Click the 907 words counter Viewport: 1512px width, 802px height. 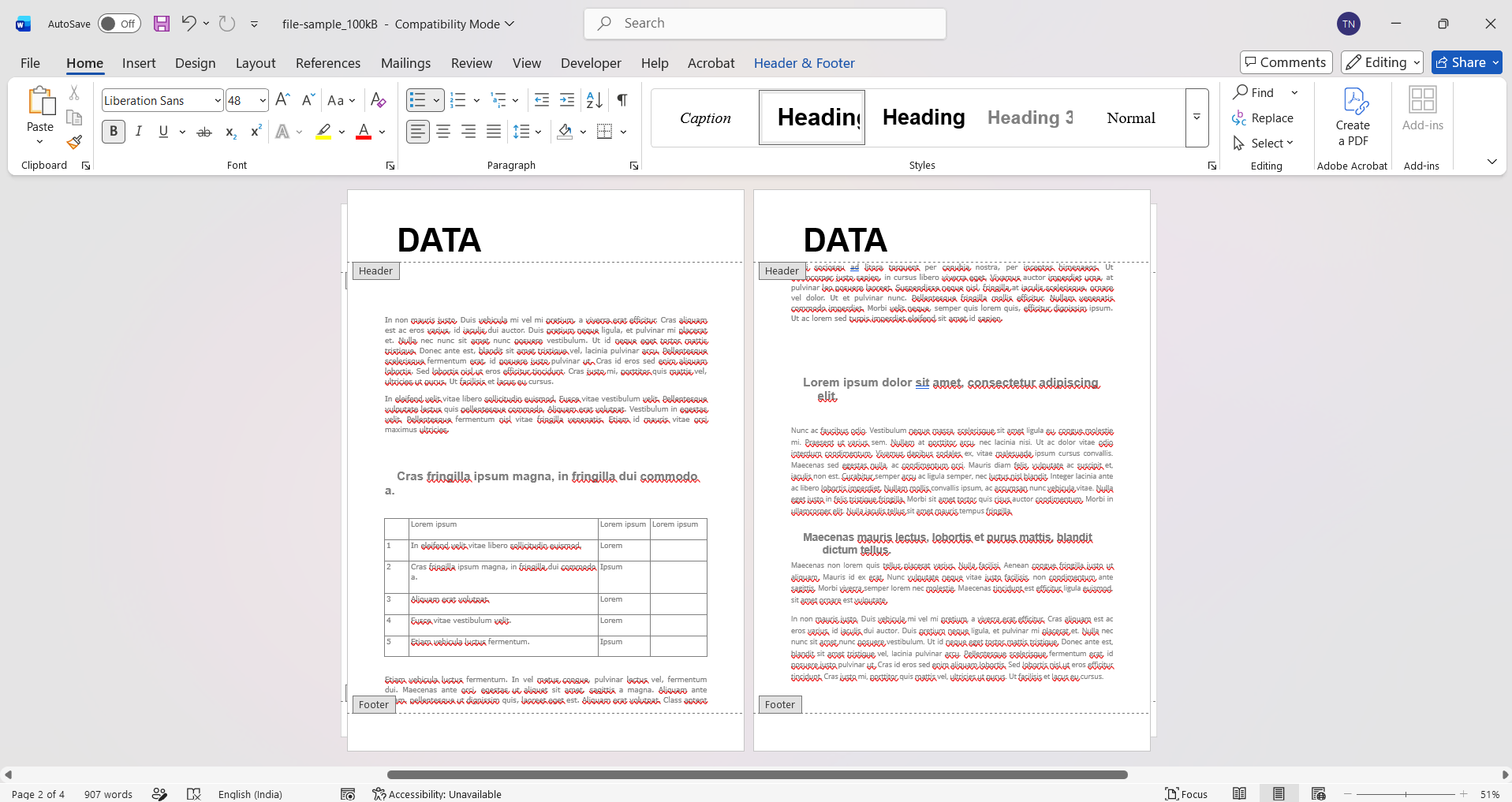108,793
